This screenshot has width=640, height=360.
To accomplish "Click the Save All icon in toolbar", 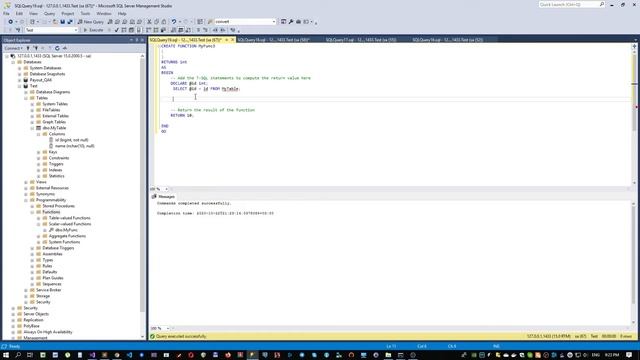I will pyautogui.click(x=70, y=22).
